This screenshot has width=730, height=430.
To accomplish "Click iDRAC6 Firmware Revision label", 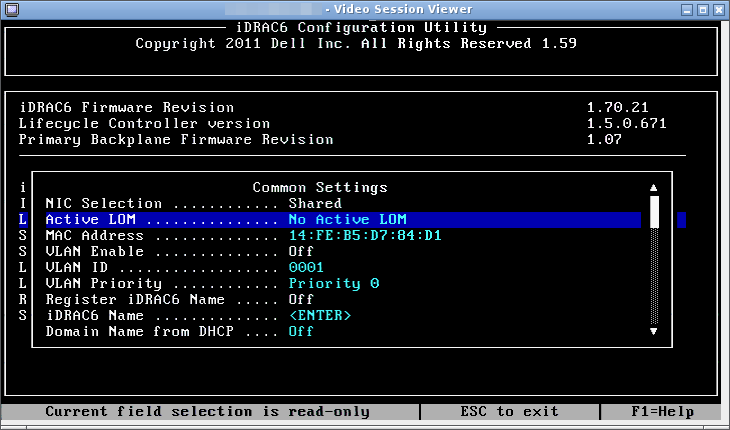I will [x=126, y=108].
